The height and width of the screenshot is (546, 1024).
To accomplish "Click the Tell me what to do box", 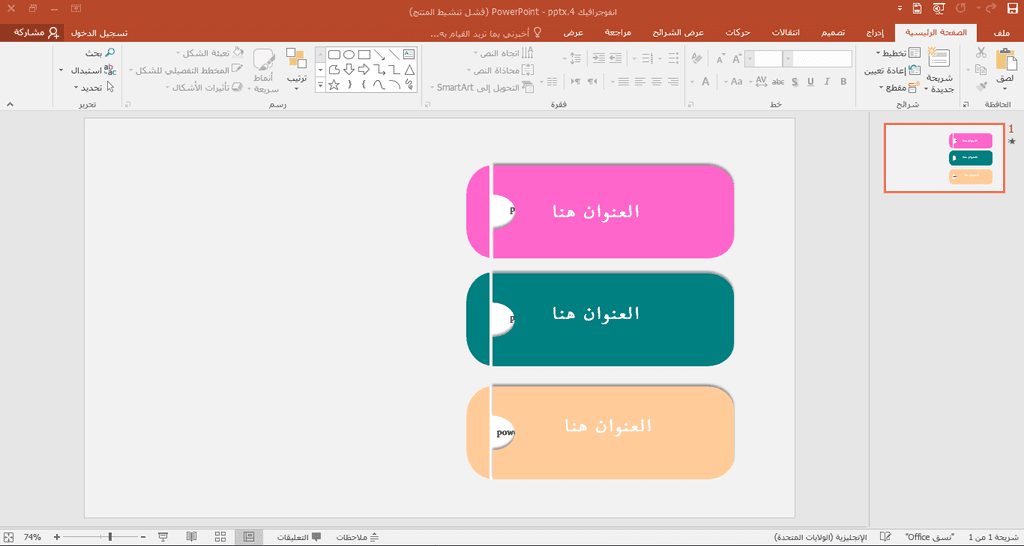I will click(x=487, y=33).
